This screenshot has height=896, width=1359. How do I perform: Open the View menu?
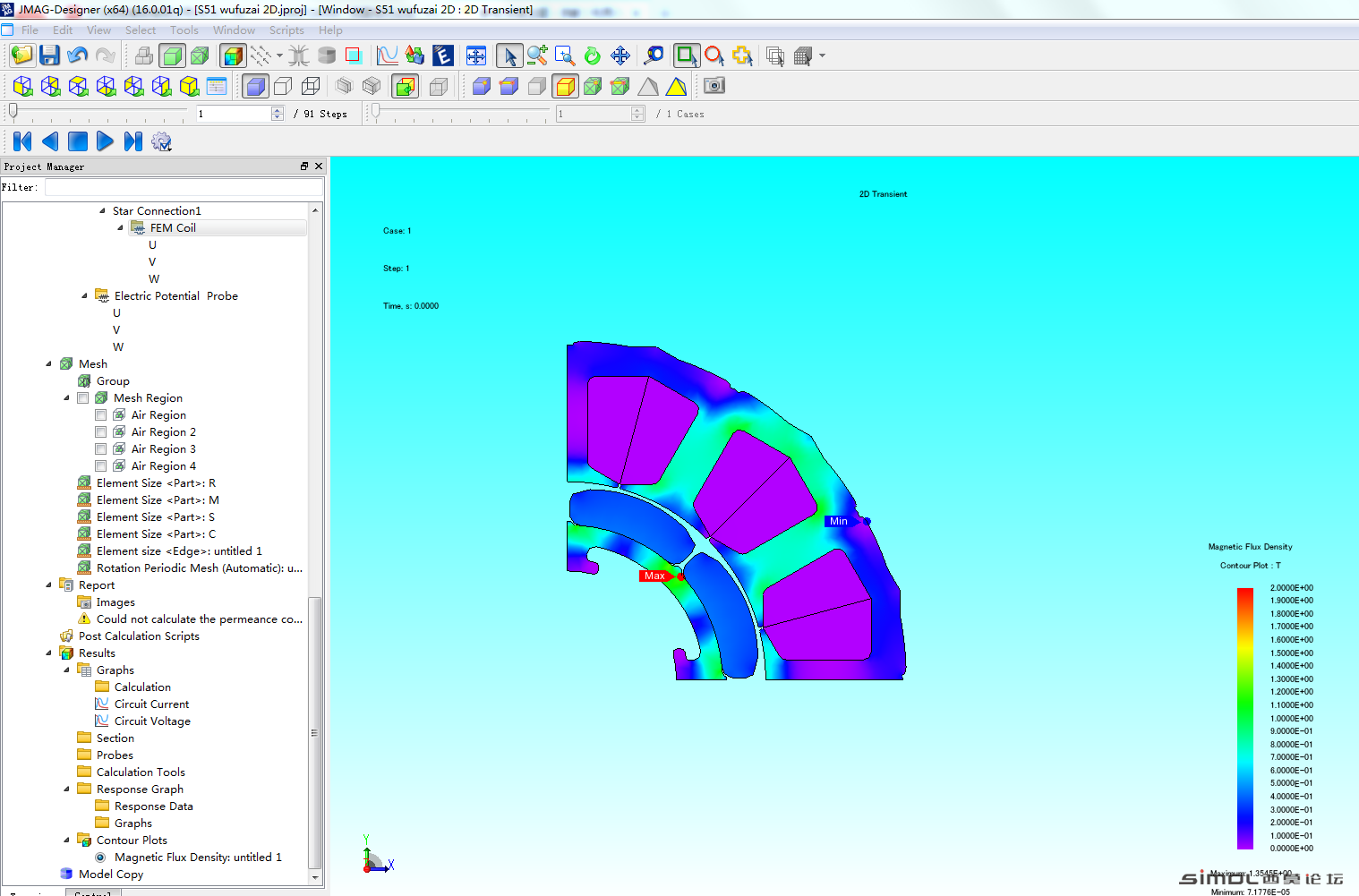click(x=98, y=30)
